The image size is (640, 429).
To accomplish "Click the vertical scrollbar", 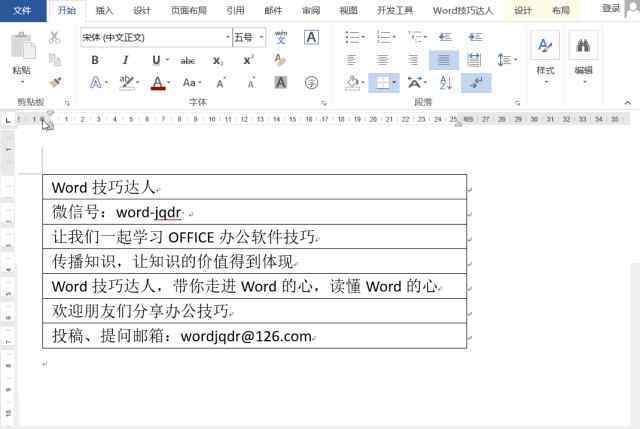I will coord(635,343).
